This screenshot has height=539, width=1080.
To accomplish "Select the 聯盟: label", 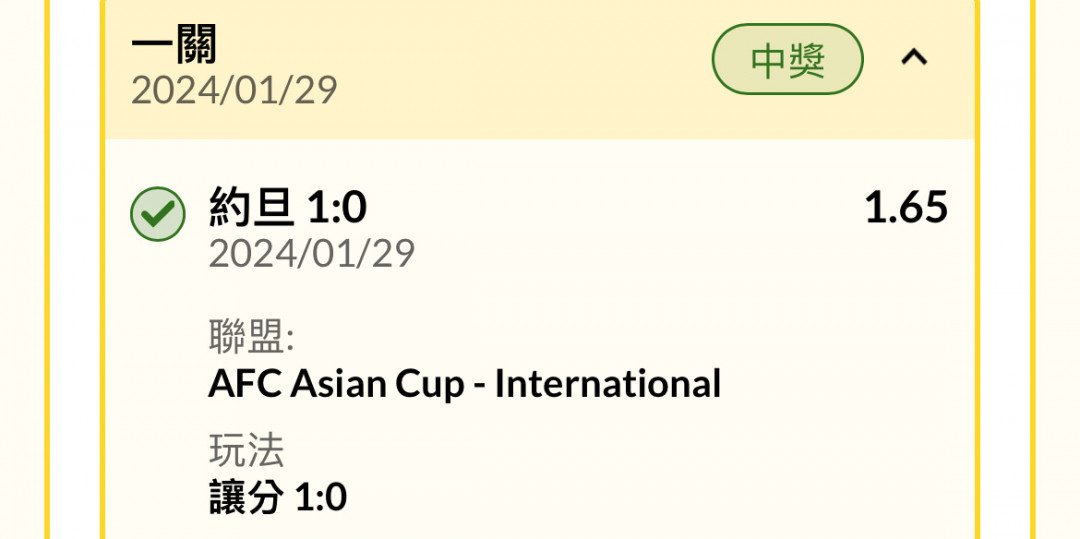I will [251, 338].
